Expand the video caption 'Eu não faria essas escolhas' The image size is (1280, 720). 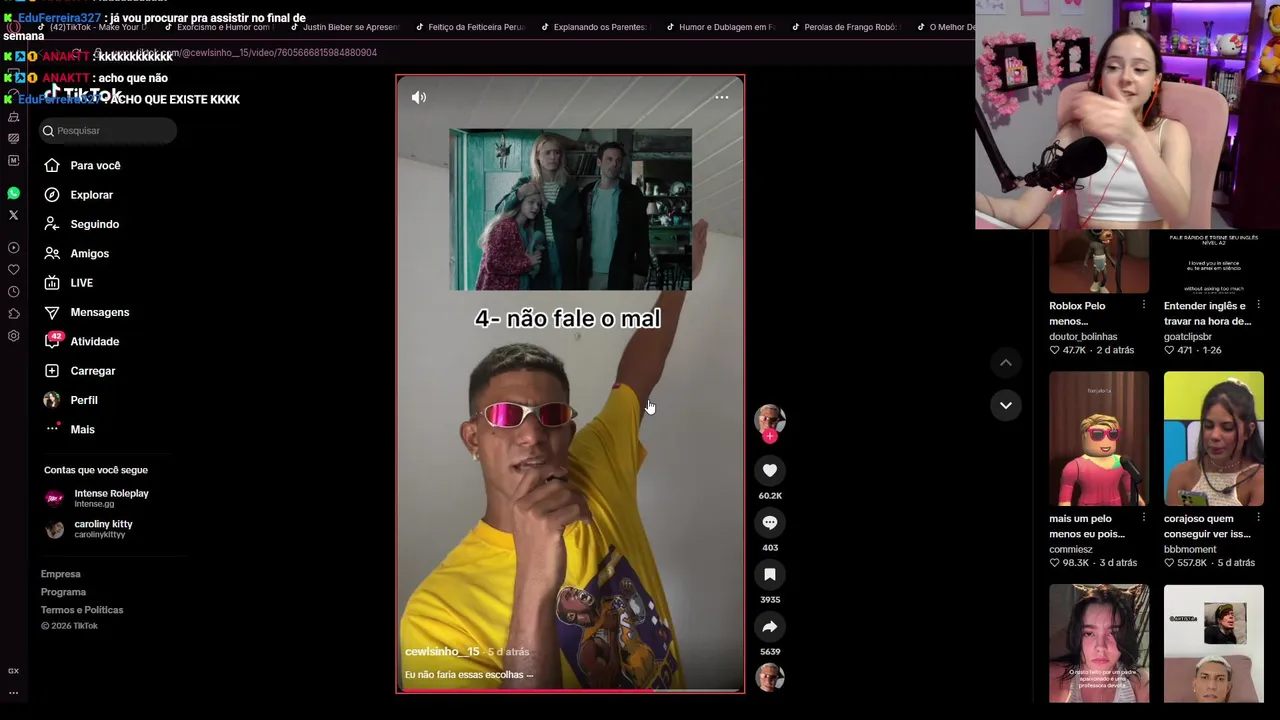coord(469,675)
